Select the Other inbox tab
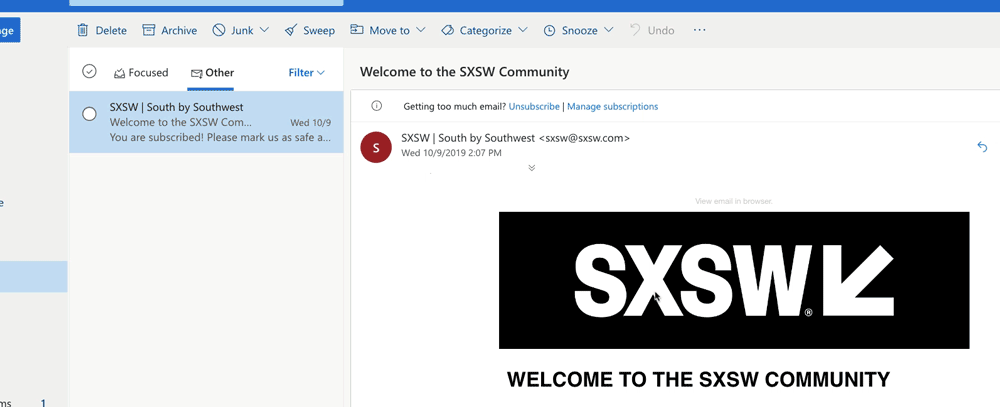This screenshot has width=1000, height=407. tap(212, 72)
